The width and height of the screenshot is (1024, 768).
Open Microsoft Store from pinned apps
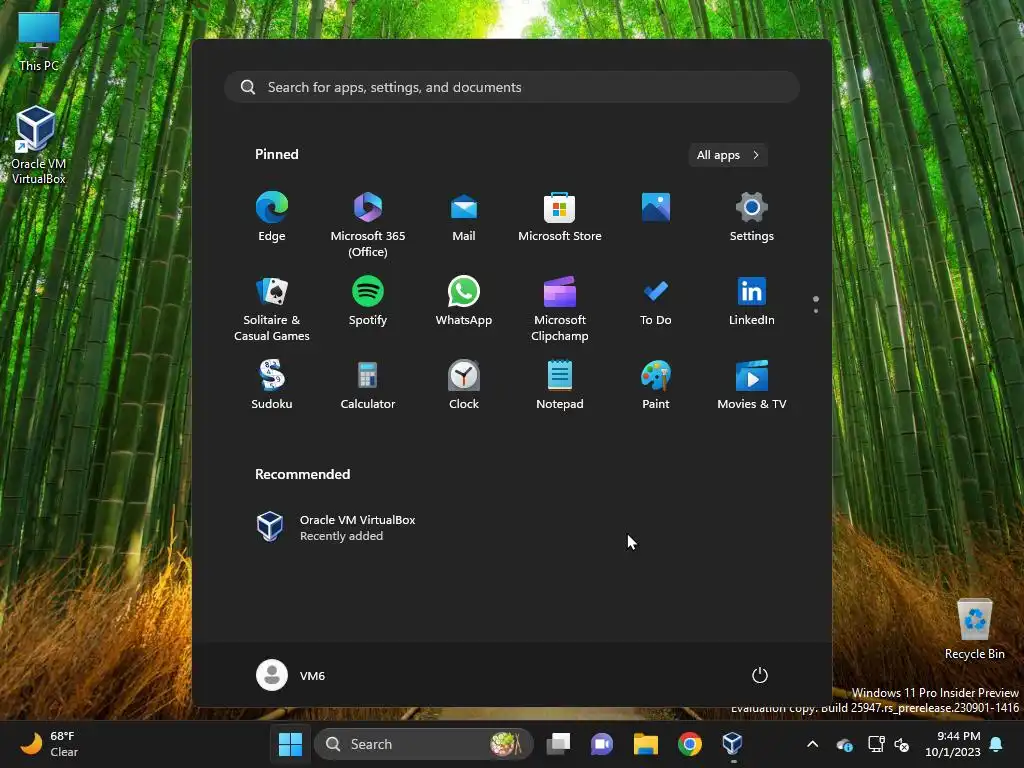[x=560, y=217]
